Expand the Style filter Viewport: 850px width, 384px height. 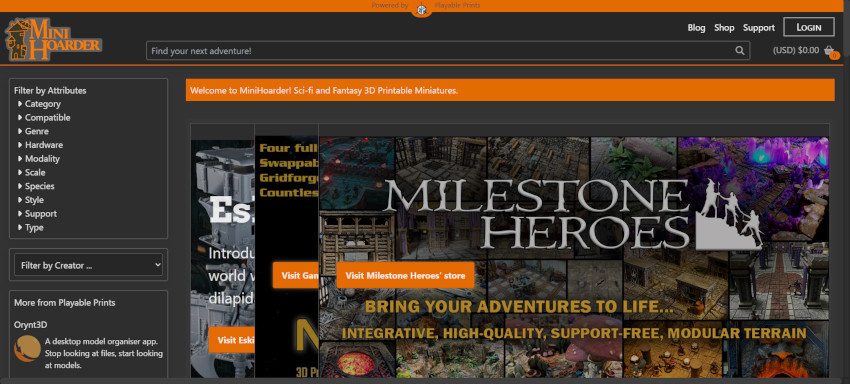point(31,200)
